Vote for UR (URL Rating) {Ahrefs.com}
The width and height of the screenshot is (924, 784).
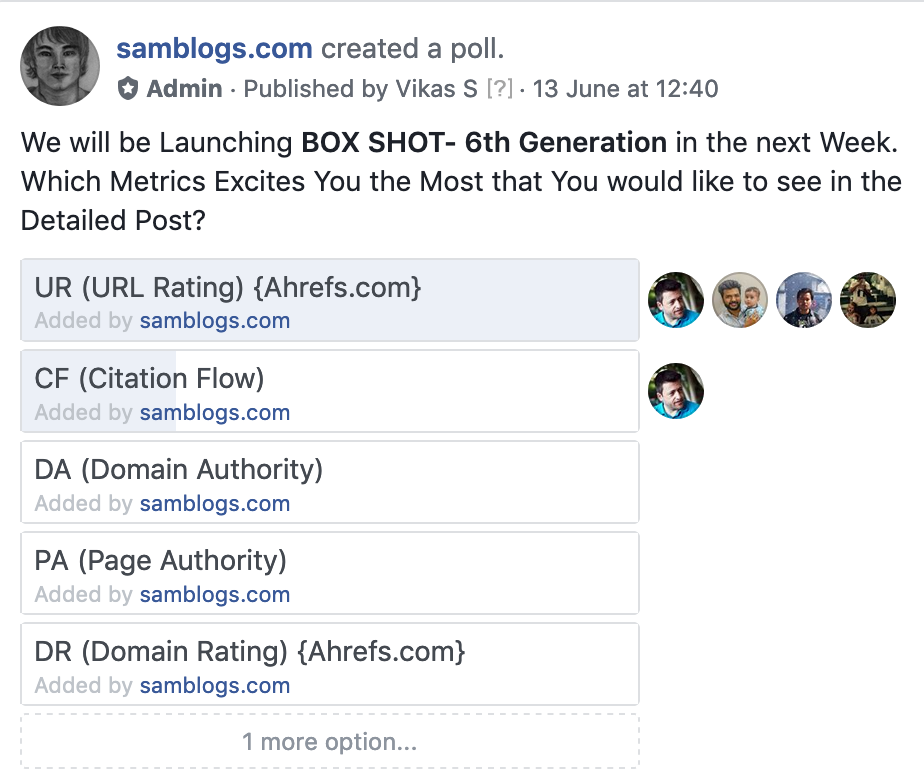click(330, 289)
